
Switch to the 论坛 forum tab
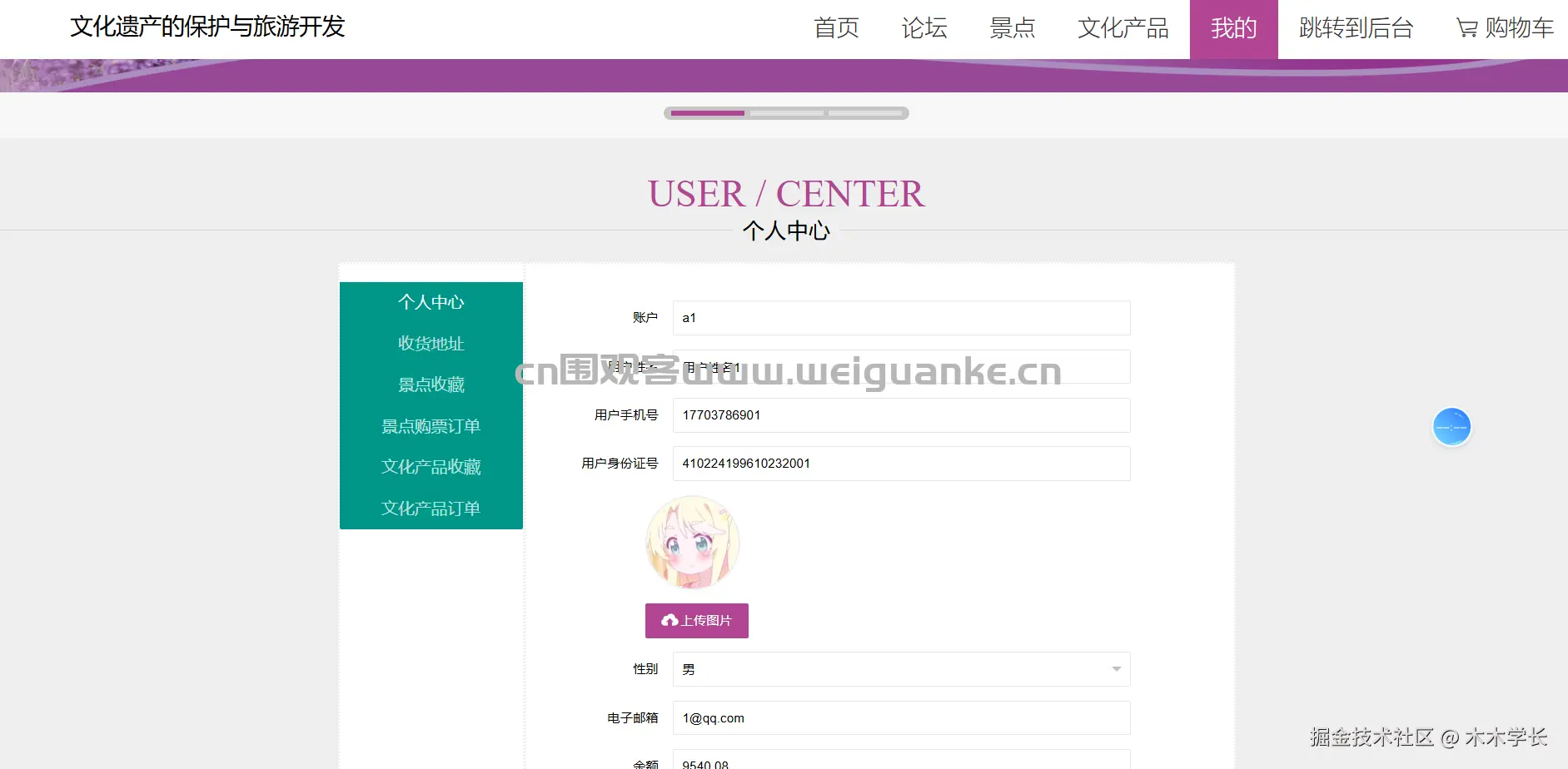tap(924, 28)
